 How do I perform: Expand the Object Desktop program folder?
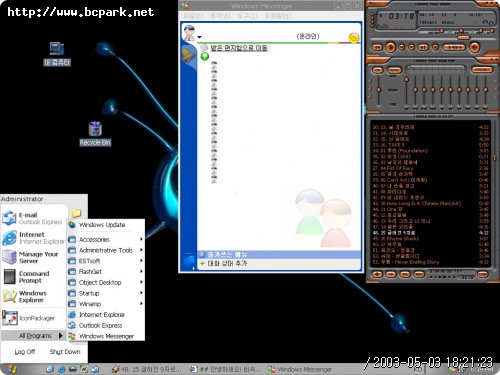coord(106,282)
